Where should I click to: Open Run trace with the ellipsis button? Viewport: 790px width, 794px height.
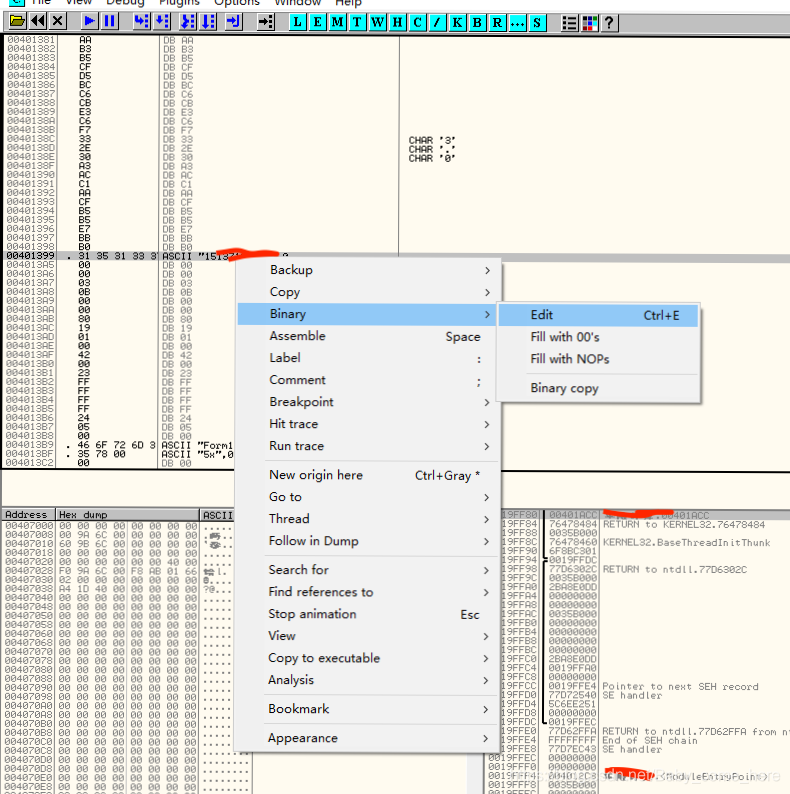517,22
